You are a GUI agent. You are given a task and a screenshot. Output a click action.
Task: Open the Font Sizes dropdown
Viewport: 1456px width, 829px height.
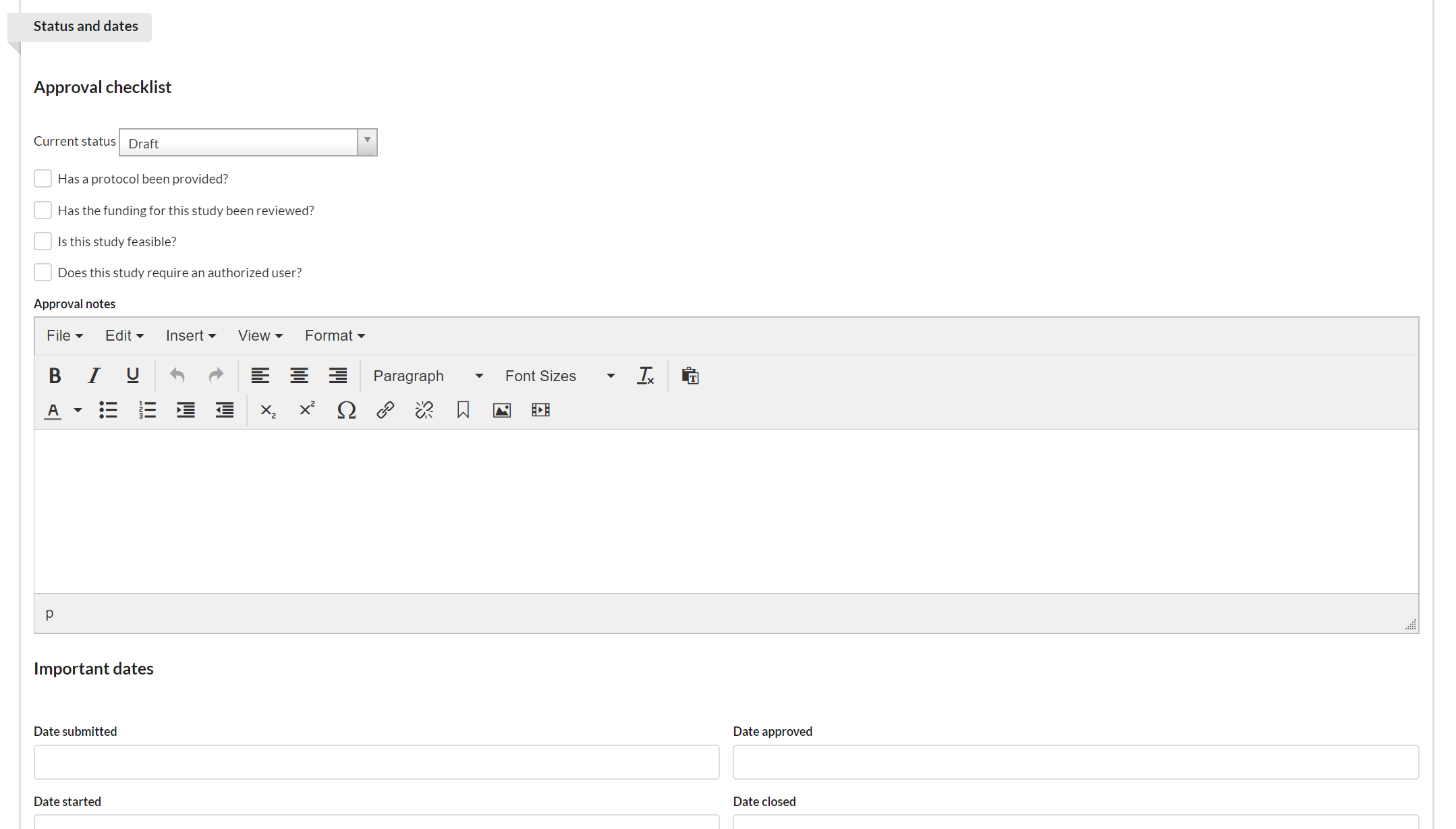click(x=559, y=376)
